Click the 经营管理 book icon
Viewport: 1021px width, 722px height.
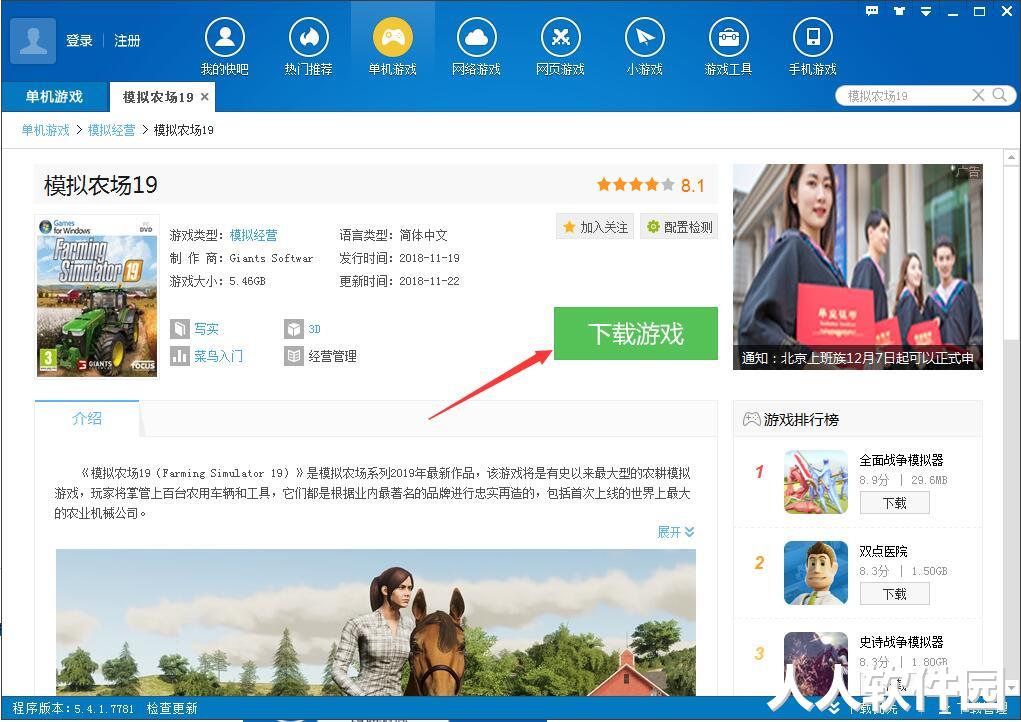coord(294,356)
